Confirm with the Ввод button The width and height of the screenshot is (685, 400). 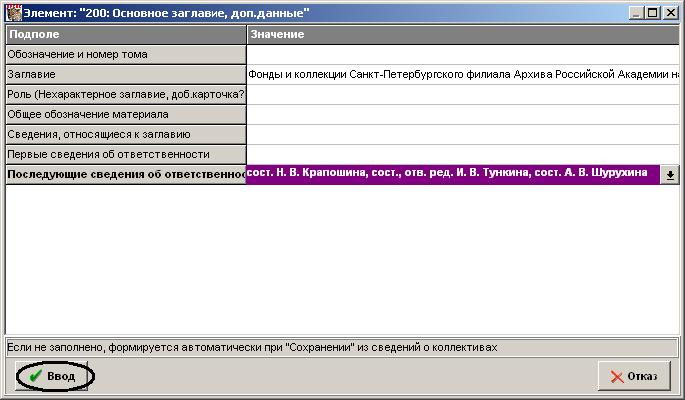pyautogui.click(x=52, y=376)
